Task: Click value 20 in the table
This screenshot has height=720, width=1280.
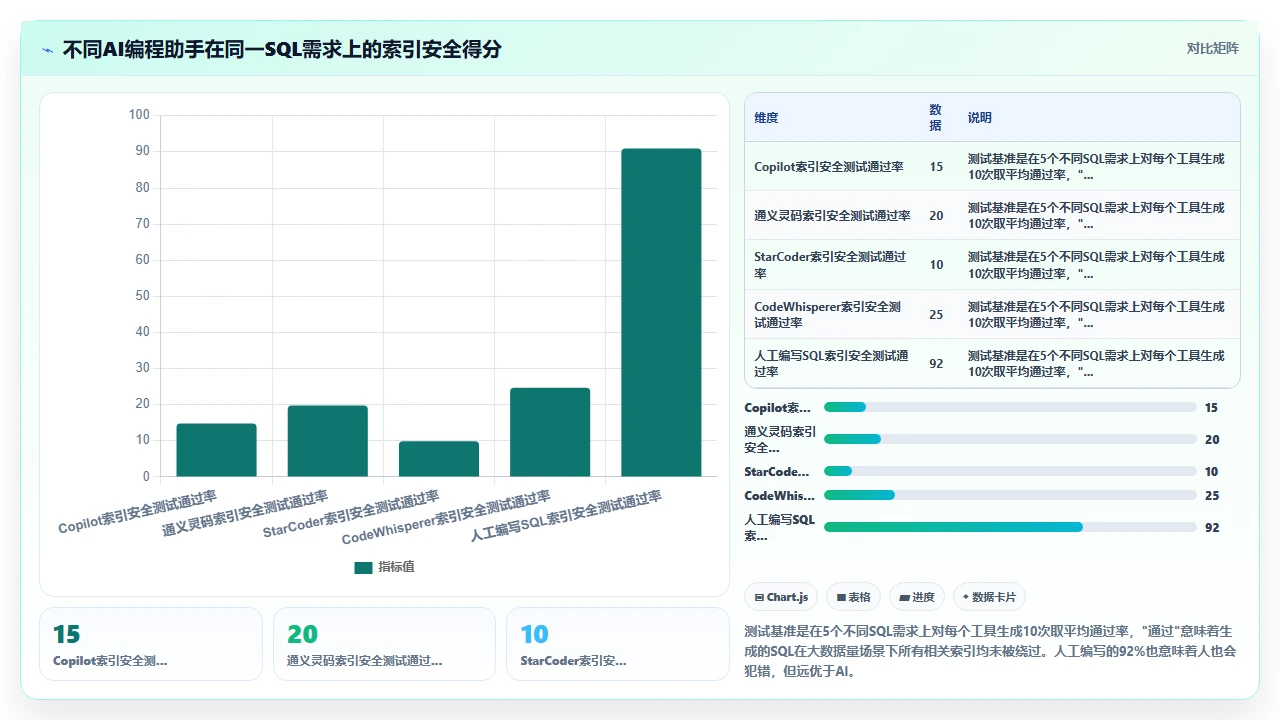Action: click(936, 216)
